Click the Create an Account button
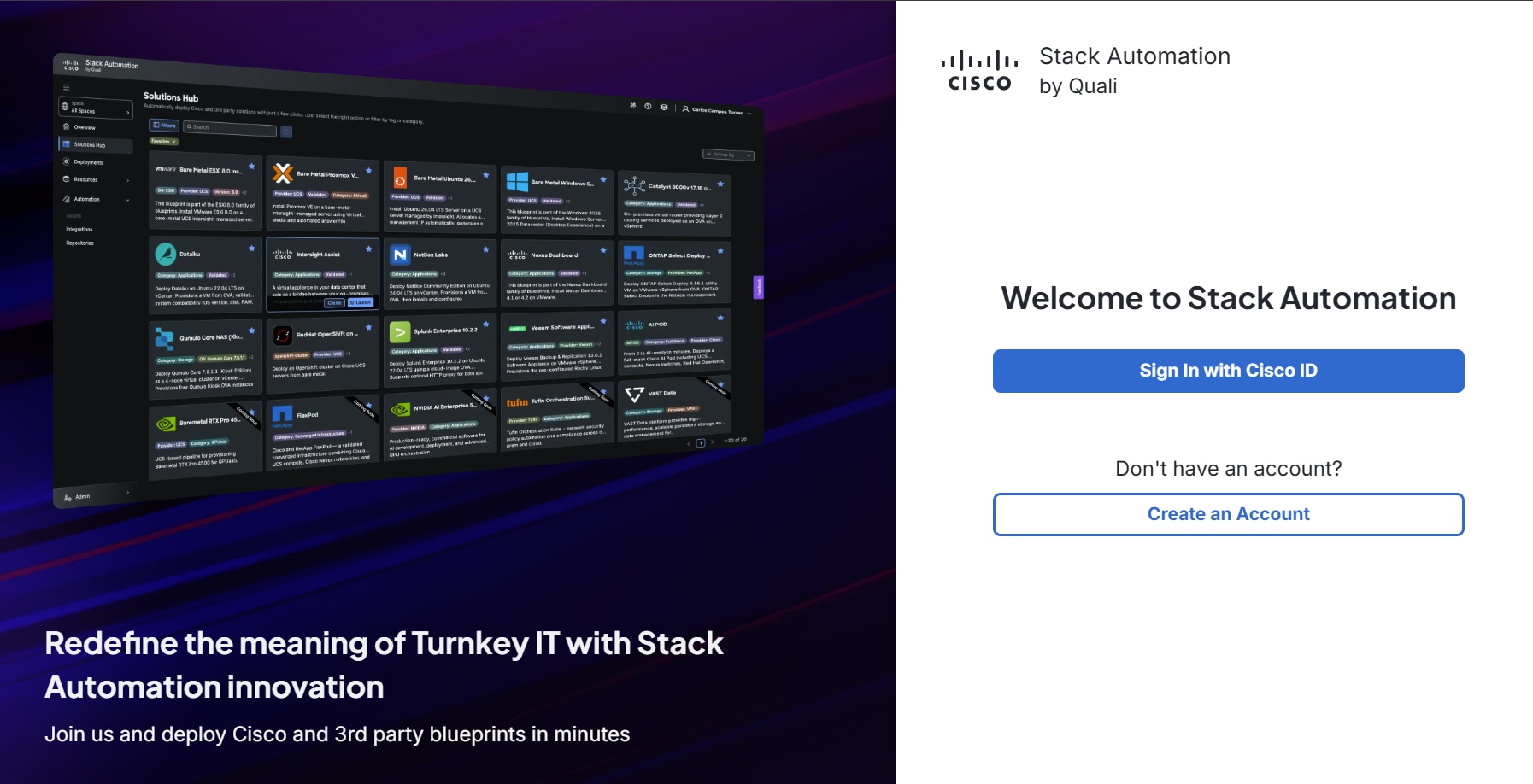The height and width of the screenshot is (784, 1533). 1228,514
